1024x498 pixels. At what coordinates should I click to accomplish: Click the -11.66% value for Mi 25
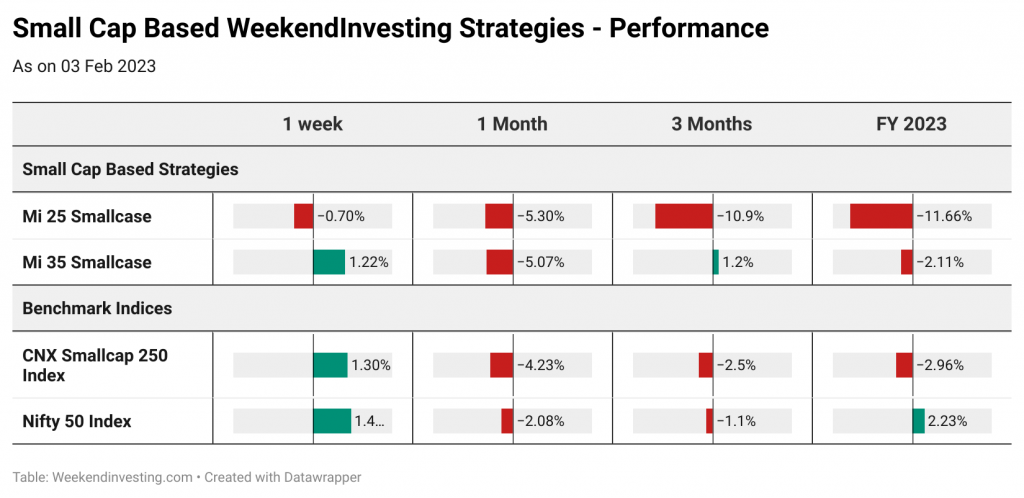(x=944, y=216)
